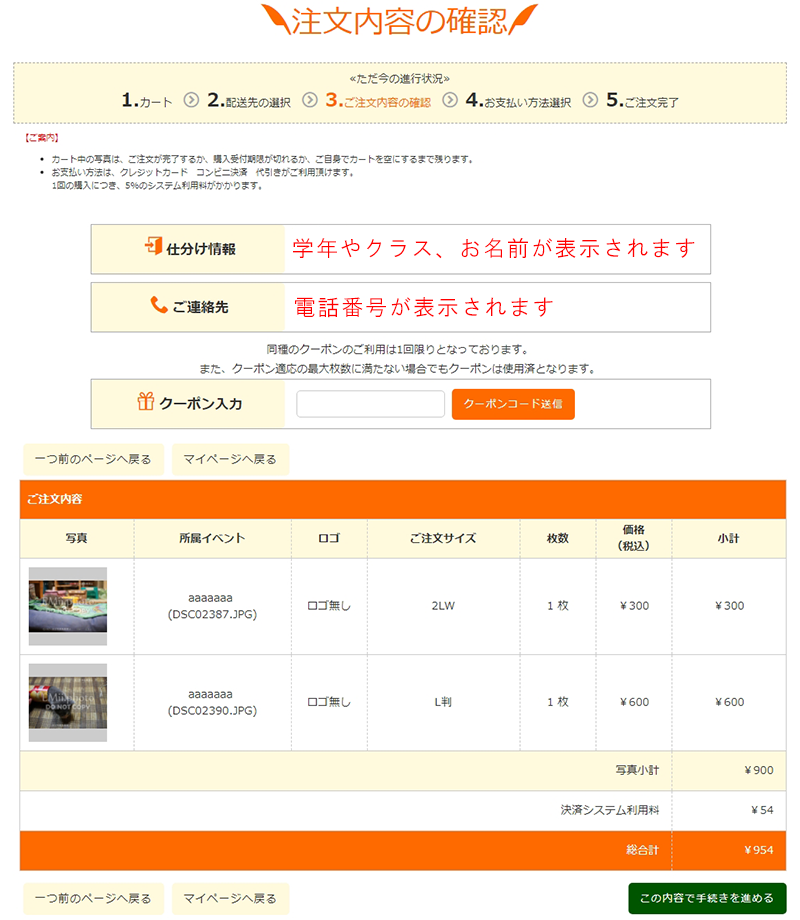This screenshot has height=920, width=800.
Task: Select step 4 お支払い方法選択 in the progress bar
Action: [518, 101]
